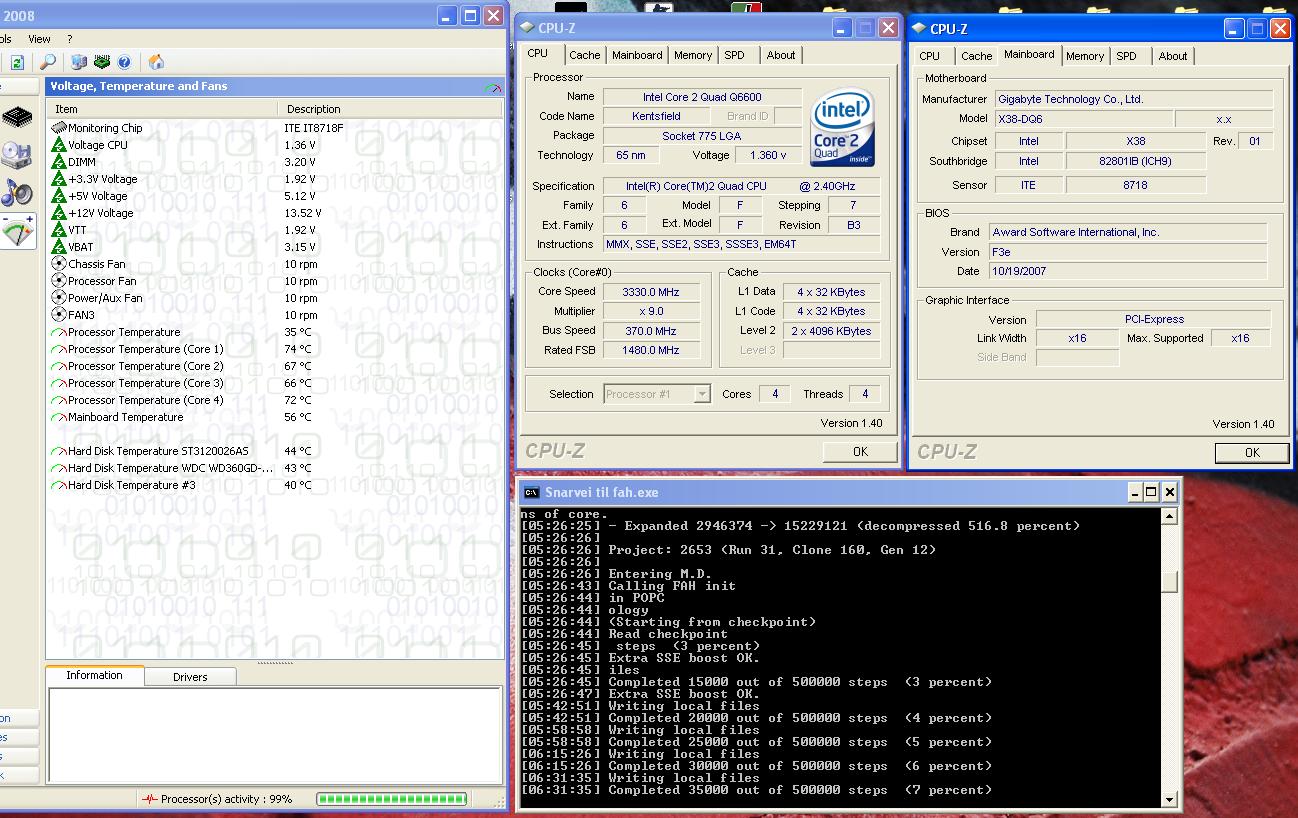
Task: Click the console scrollbar up arrow
Action: click(x=1170, y=516)
